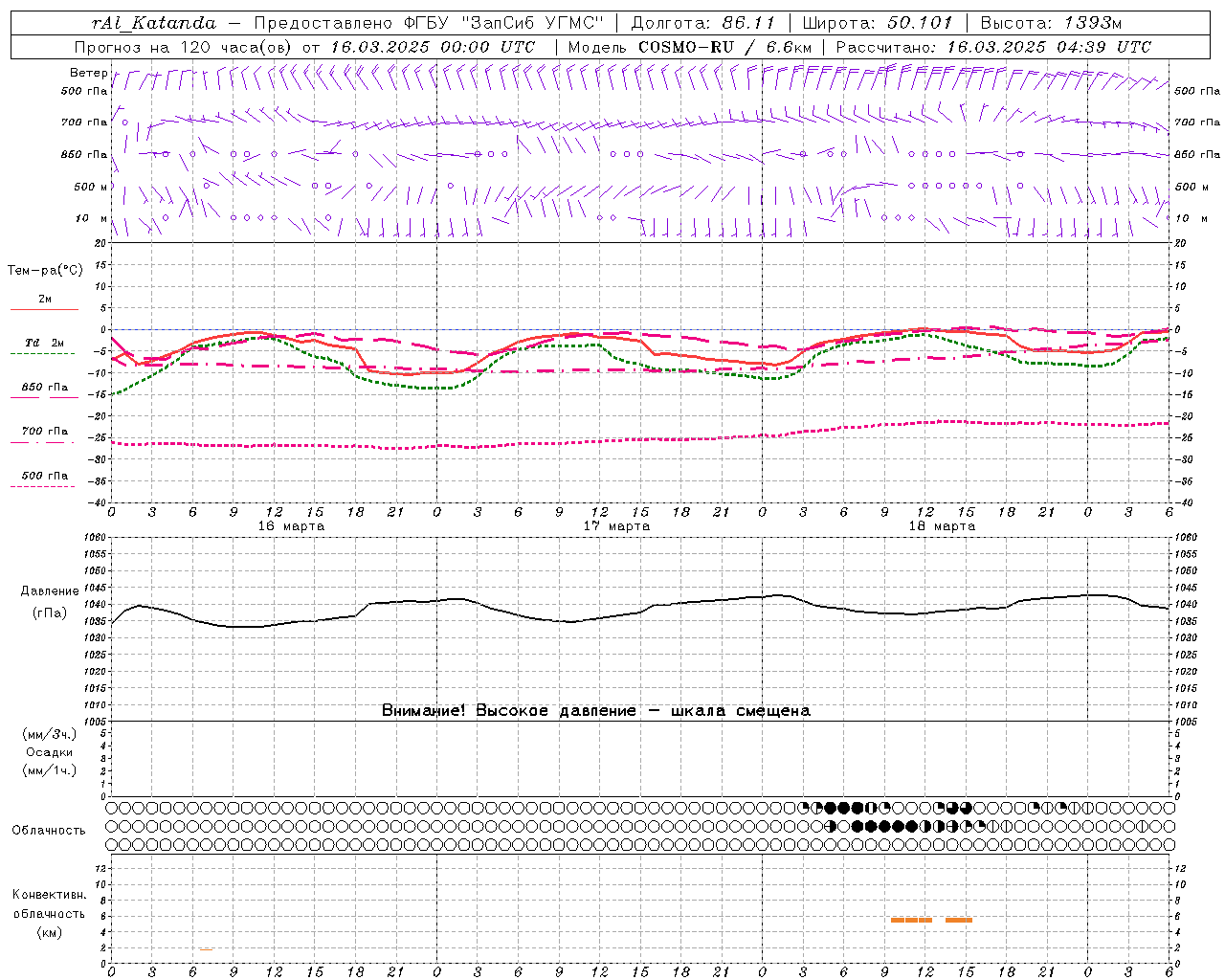Image resolution: width=1225 pixels, height=980 pixels.
Task: Click the '(мм/1ч.)' precipitation unit label
Action: [x=50, y=770]
